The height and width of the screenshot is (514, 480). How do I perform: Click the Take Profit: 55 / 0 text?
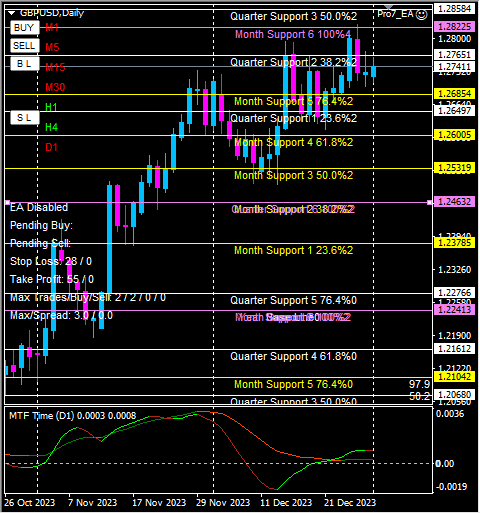[x=52, y=279]
